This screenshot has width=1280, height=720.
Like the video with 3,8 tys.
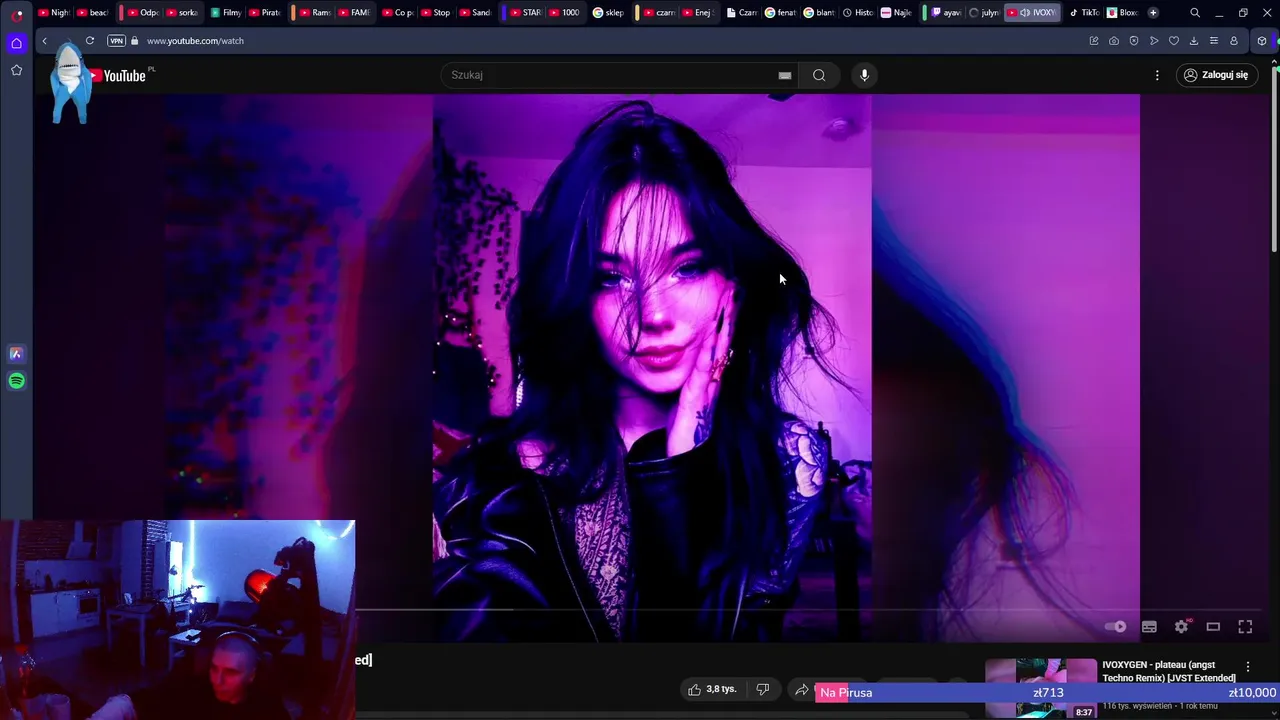[x=711, y=690]
